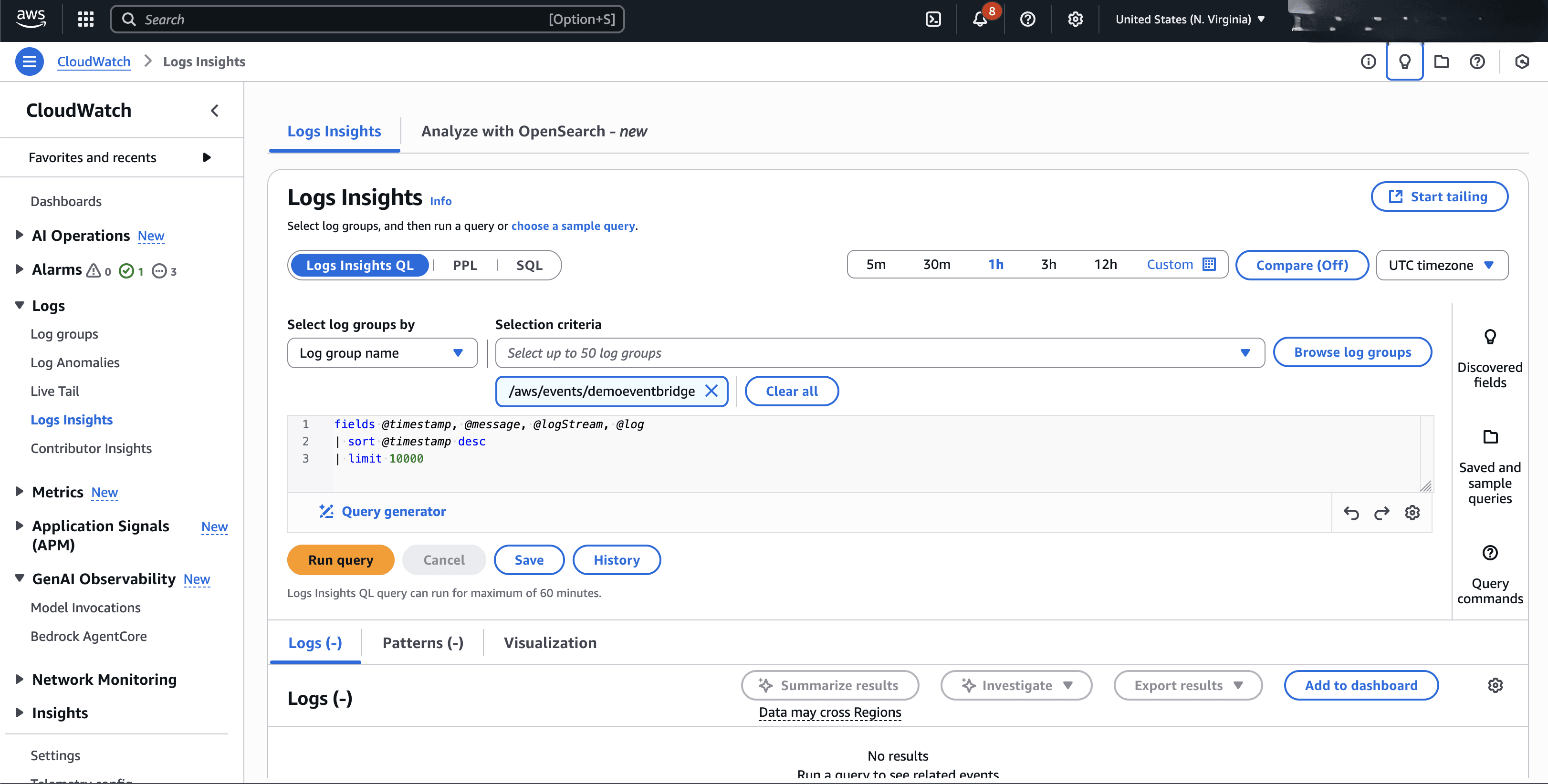Open the CloudShell terminal icon
This screenshot has width=1548, height=784.
(x=934, y=19)
